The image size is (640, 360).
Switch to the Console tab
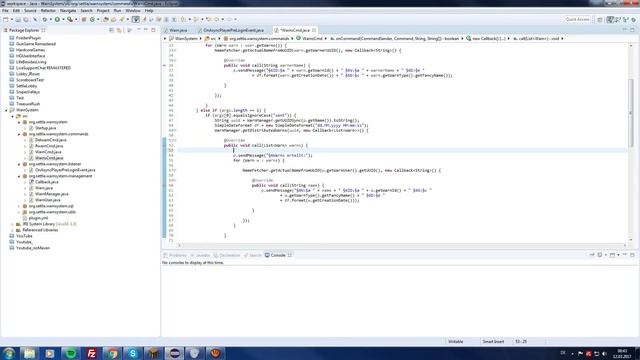point(278,255)
